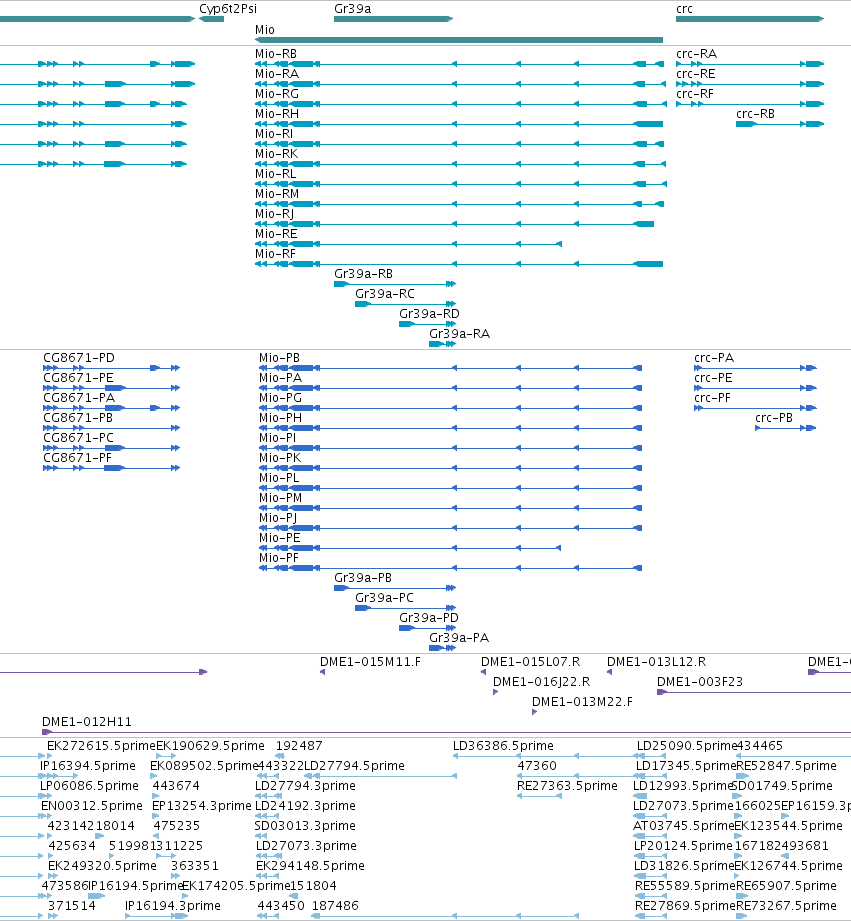Click the long teal Mio gene span bar

[x=459, y=40]
